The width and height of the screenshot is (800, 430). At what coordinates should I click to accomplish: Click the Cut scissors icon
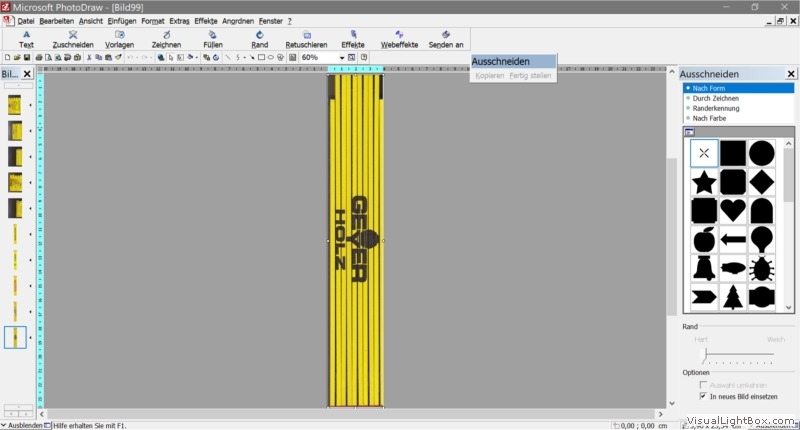pos(89,58)
